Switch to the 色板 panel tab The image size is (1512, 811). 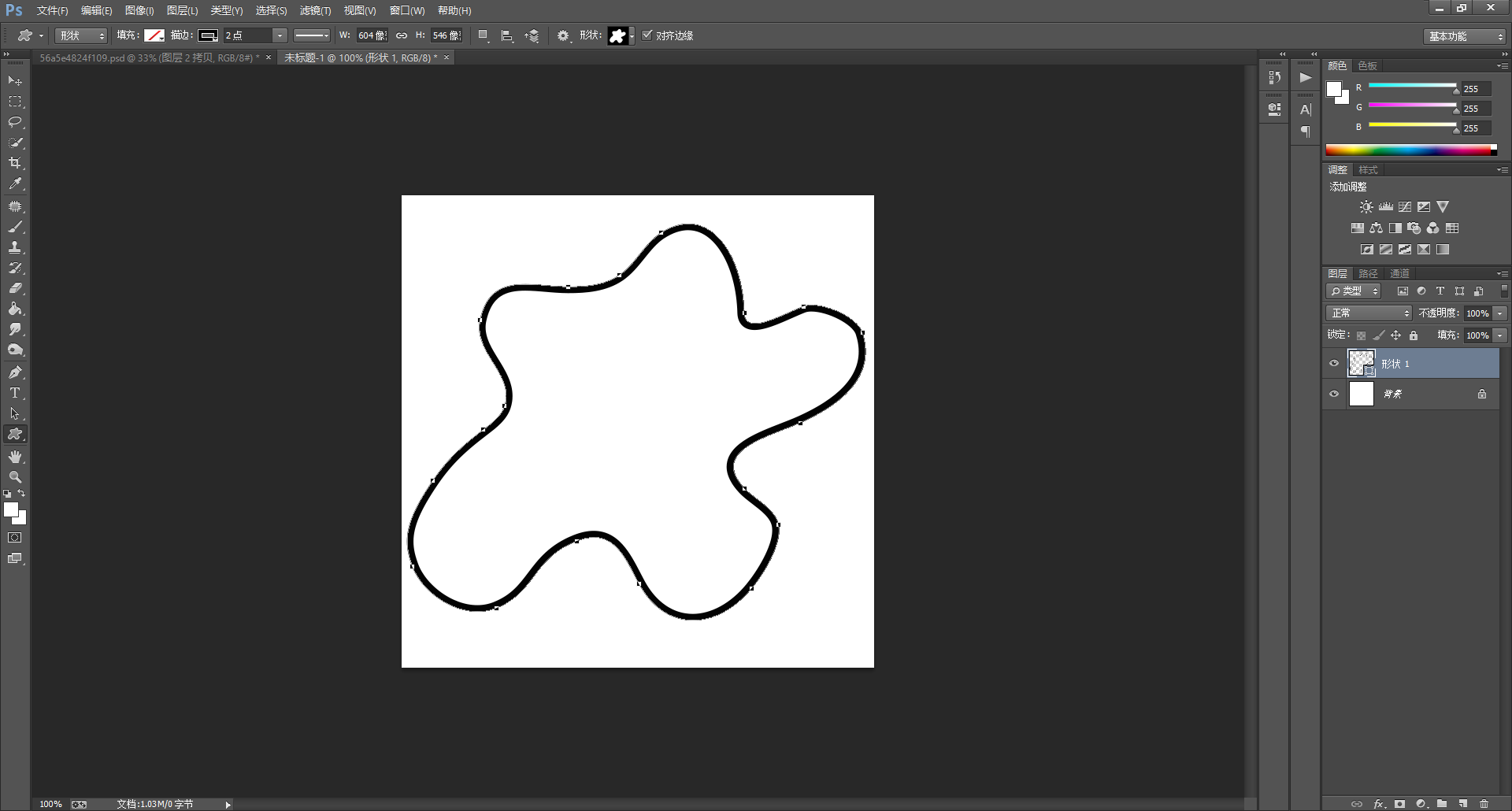1368,65
